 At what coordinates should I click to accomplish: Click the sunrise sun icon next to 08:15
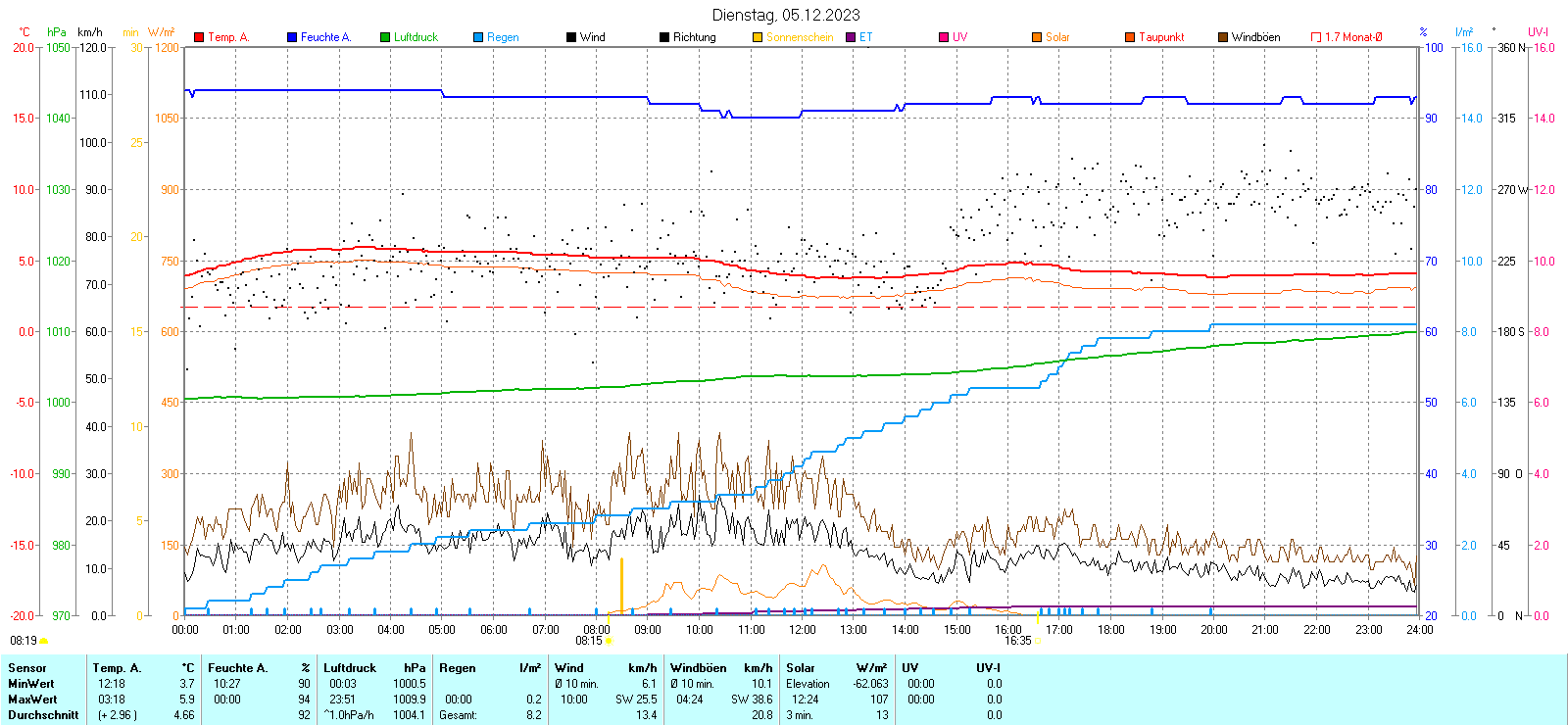coord(609,641)
